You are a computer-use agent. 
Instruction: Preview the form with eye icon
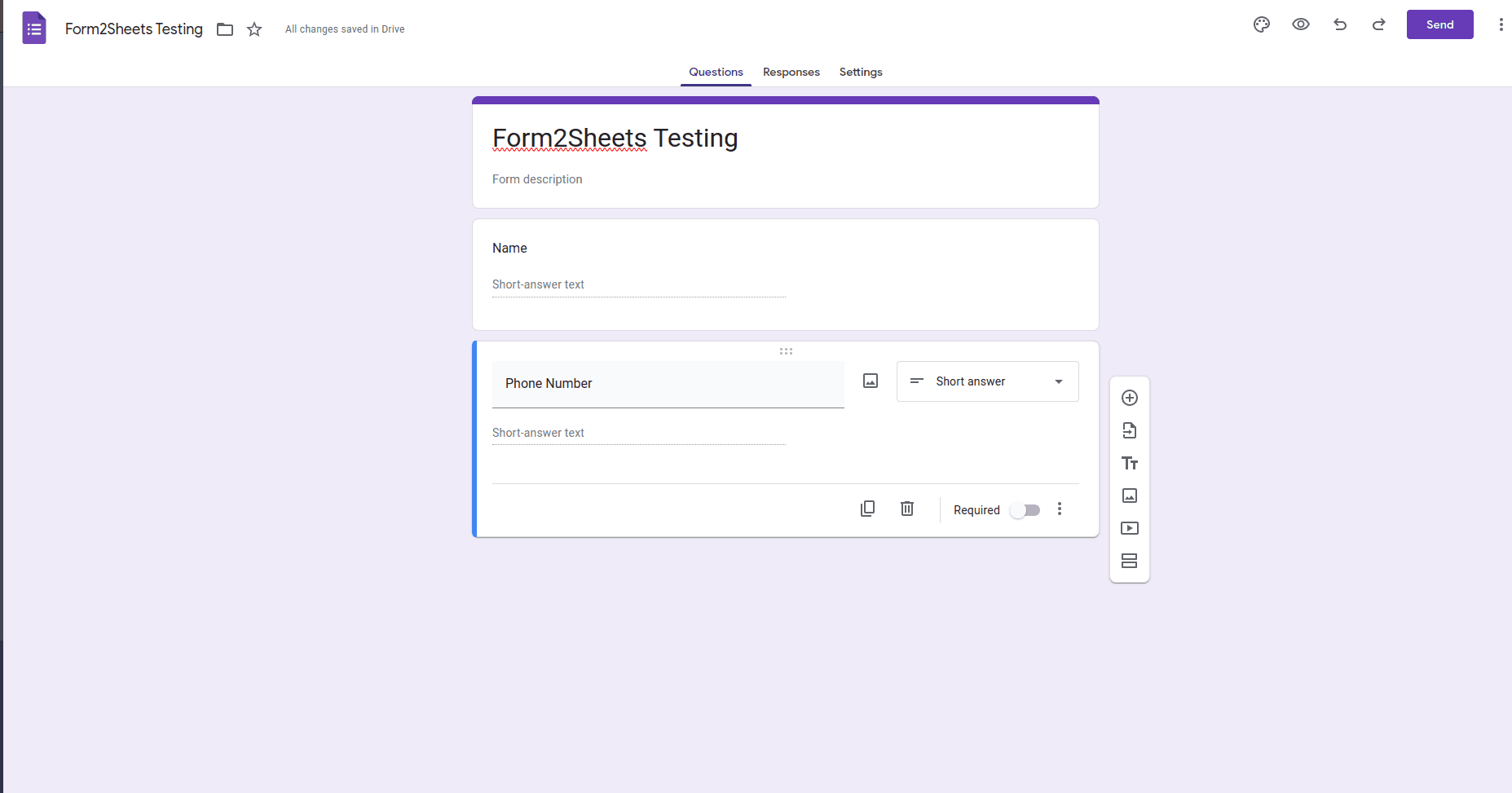(x=1301, y=24)
